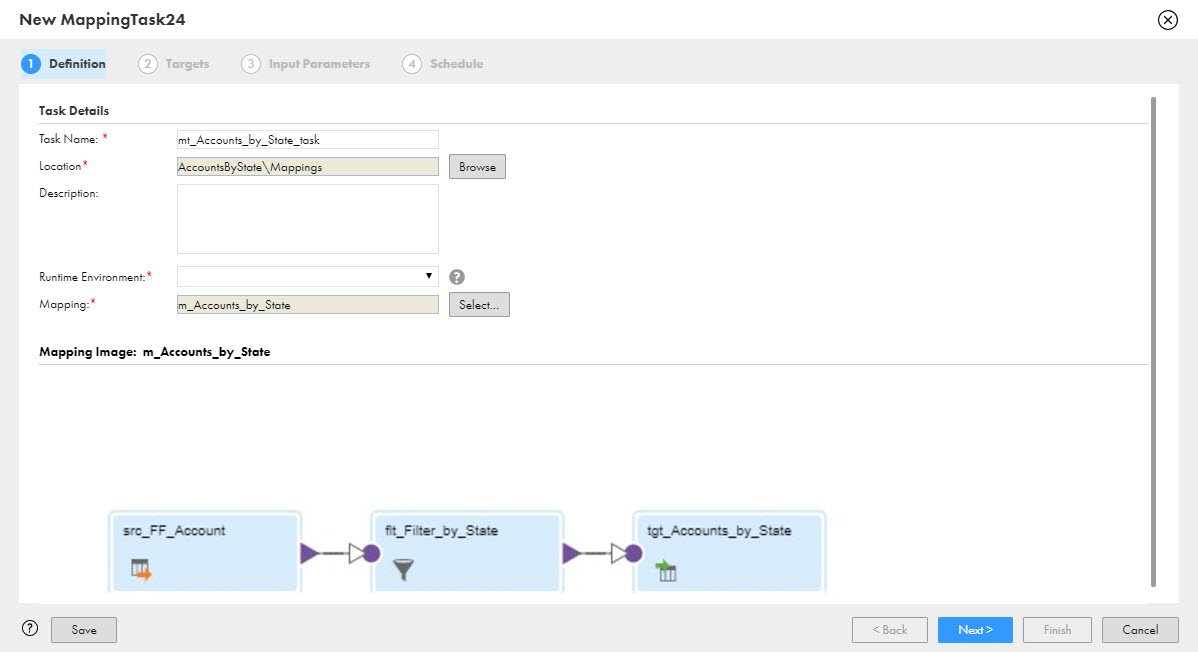
Task: Click the Task Name label
Action: pos(69,139)
